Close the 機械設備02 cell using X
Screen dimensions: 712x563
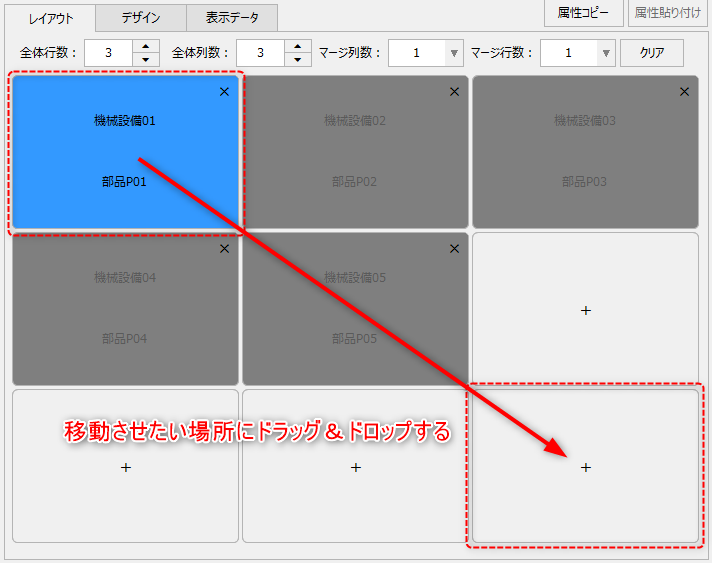(454, 92)
